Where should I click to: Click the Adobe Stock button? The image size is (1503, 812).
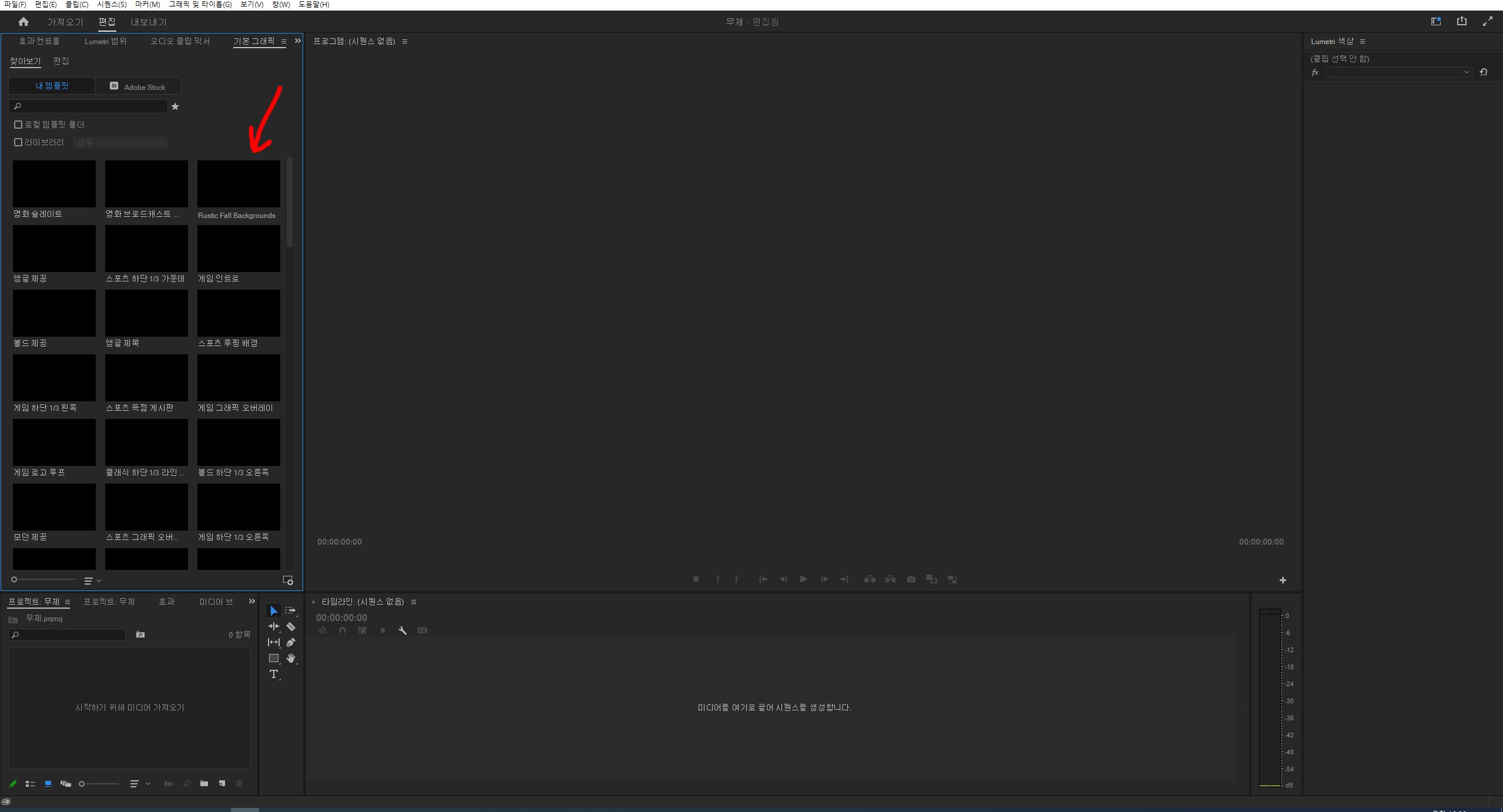[x=139, y=86]
